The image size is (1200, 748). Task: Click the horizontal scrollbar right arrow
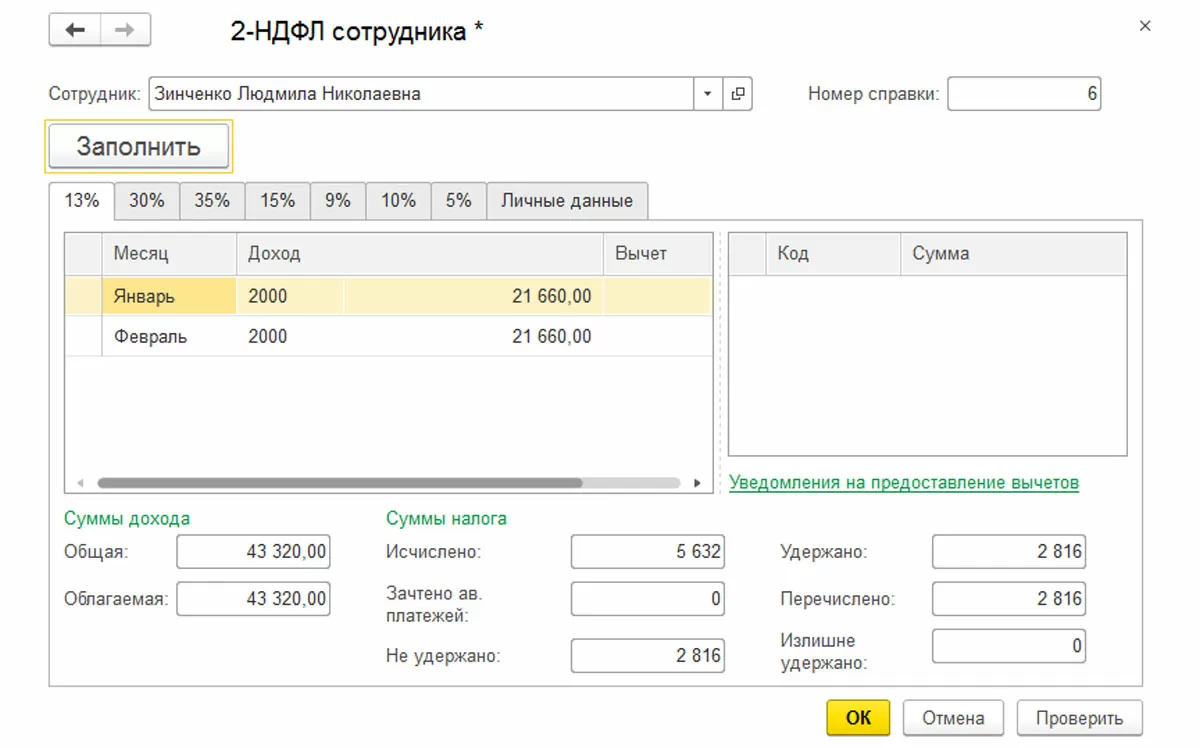698,483
